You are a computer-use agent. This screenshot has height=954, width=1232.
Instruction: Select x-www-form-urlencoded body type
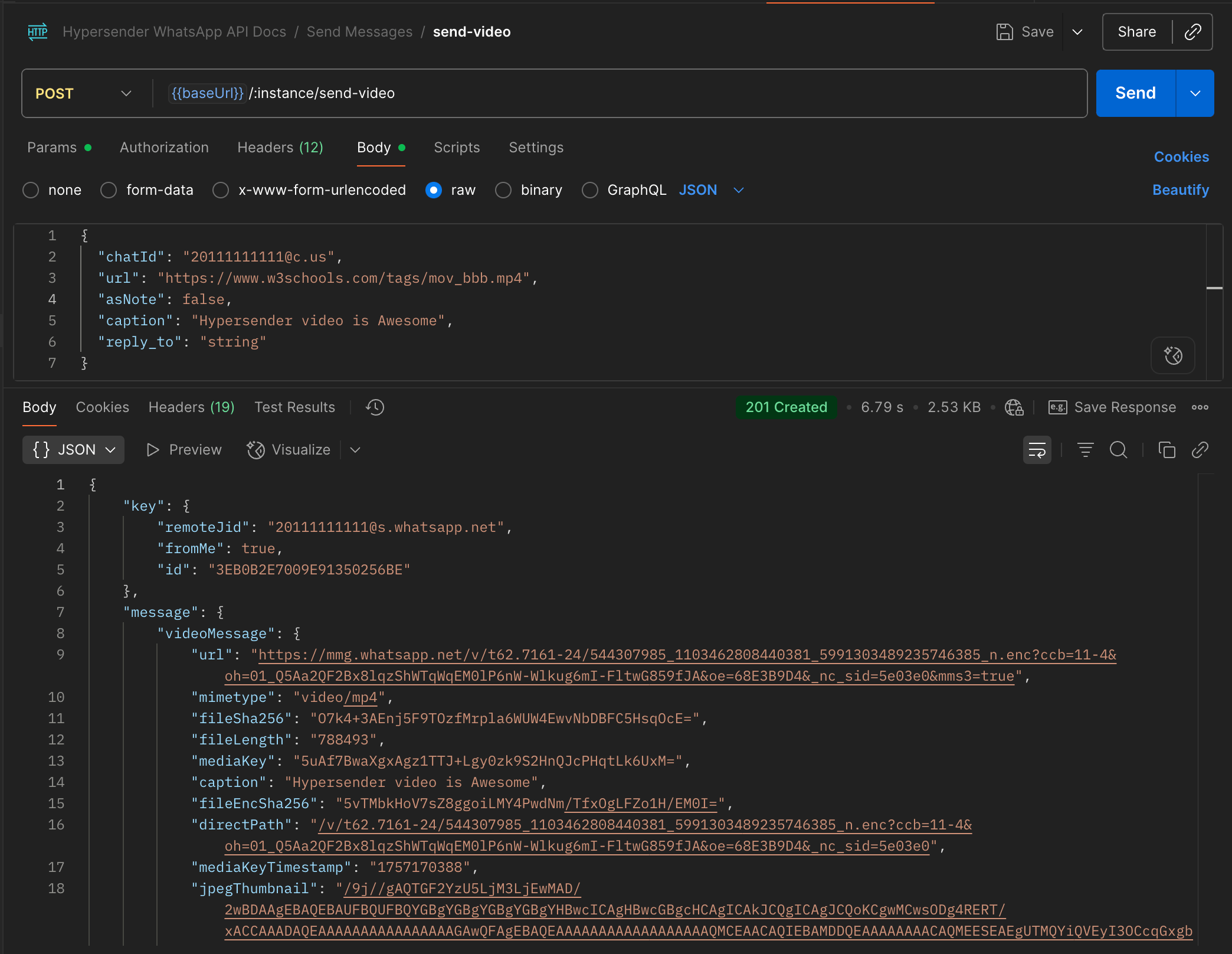(221, 190)
